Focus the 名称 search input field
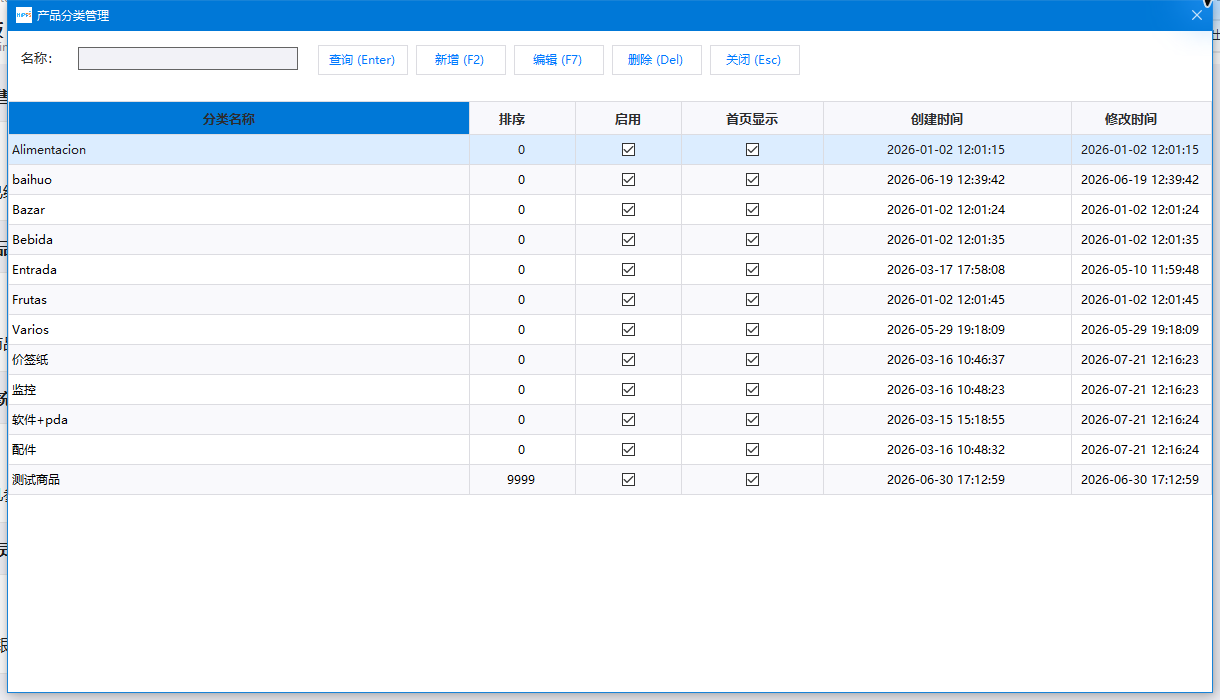The image size is (1220, 700). click(x=188, y=59)
